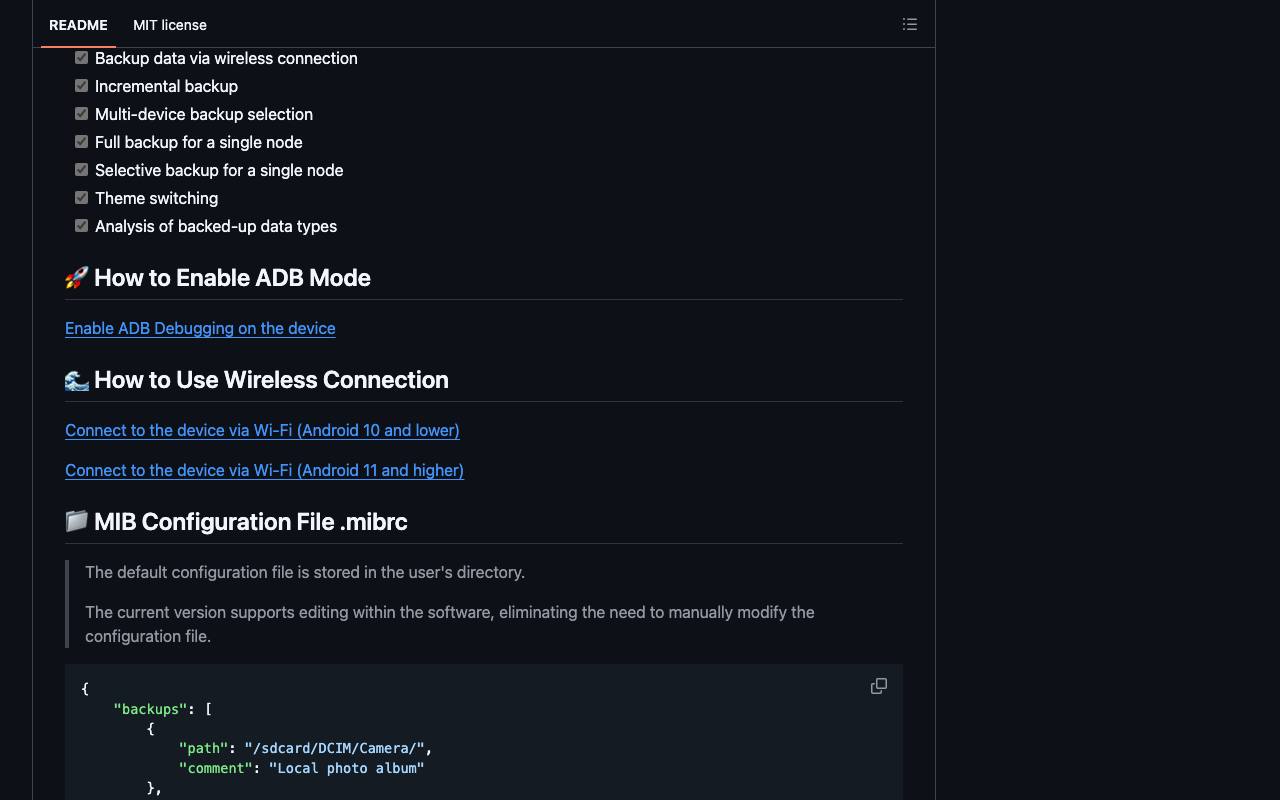
Task: Toggle 'Backup data via wireless connection' checkbox
Action: pyautogui.click(x=82, y=58)
